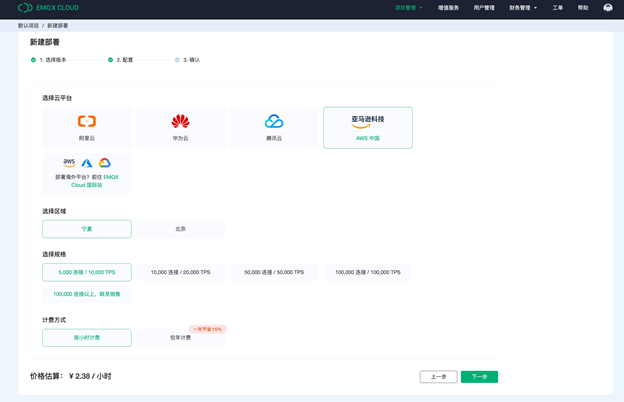624x402 pixels.
Task: Click the 上一步 button
Action: pos(438,377)
